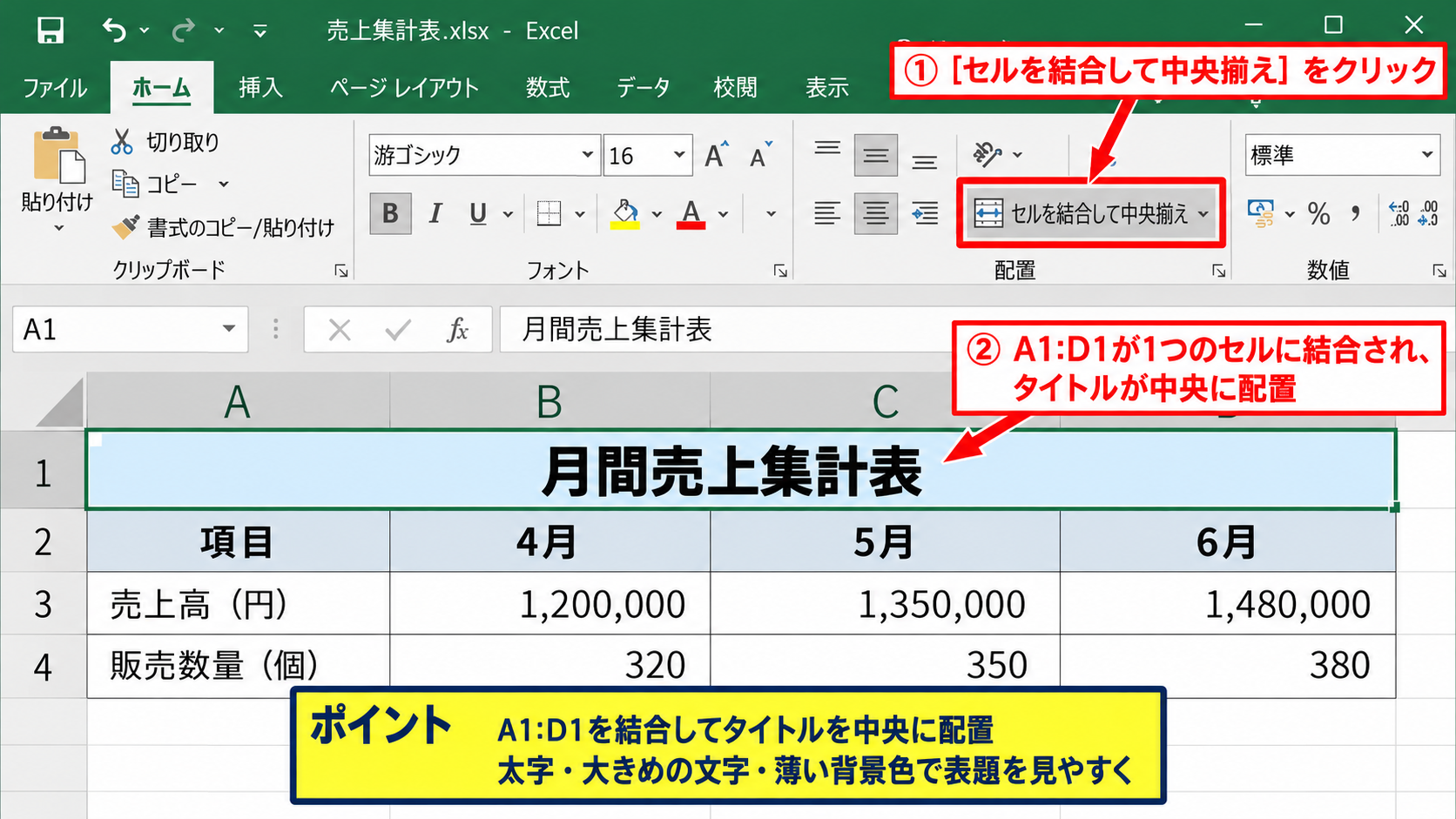The width and height of the screenshot is (1456, 819).
Task: Click the increase indent icon
Action: 925,213
